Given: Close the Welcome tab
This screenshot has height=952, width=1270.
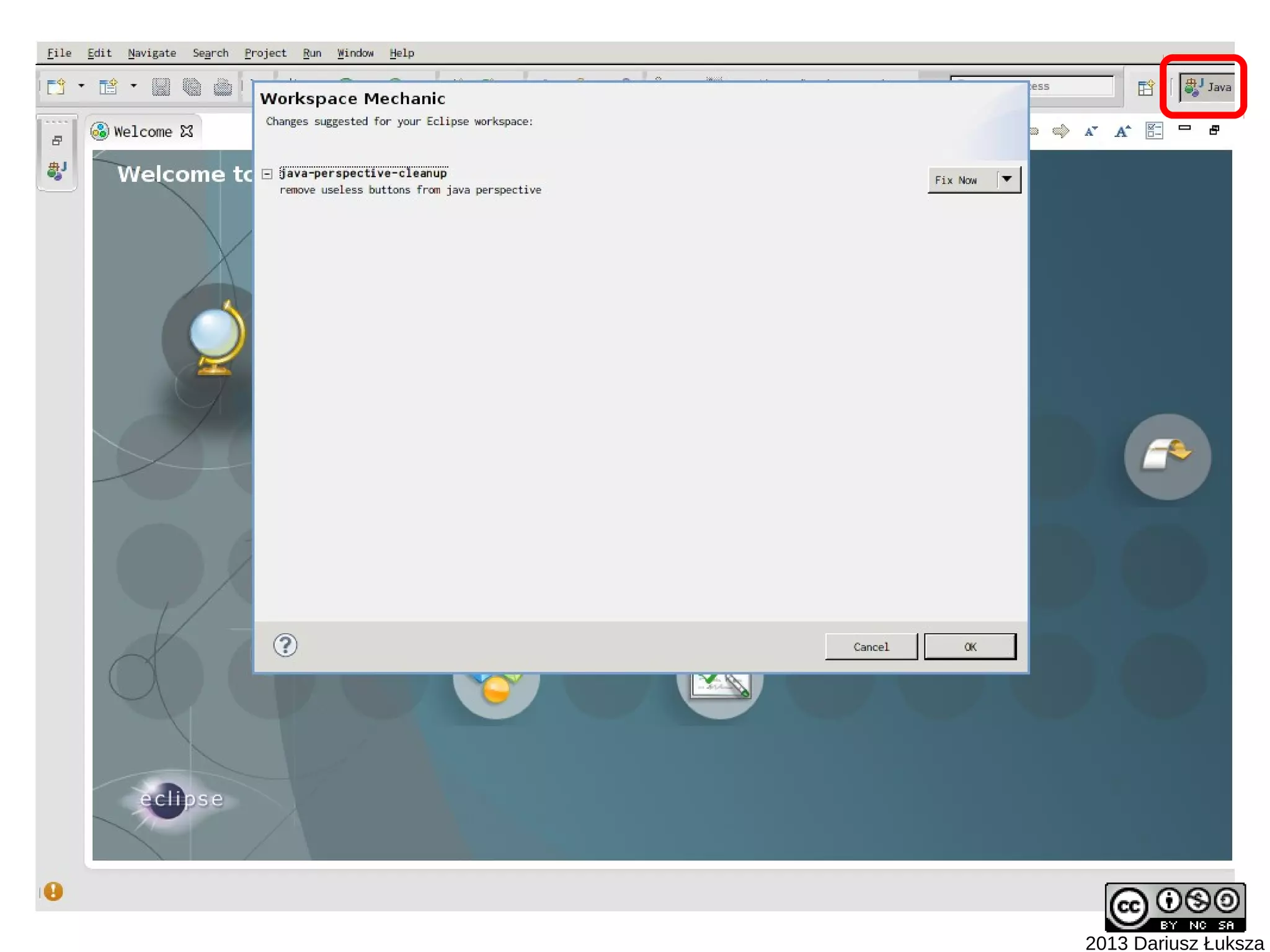Looking at the screenshot, I should 187,131.
